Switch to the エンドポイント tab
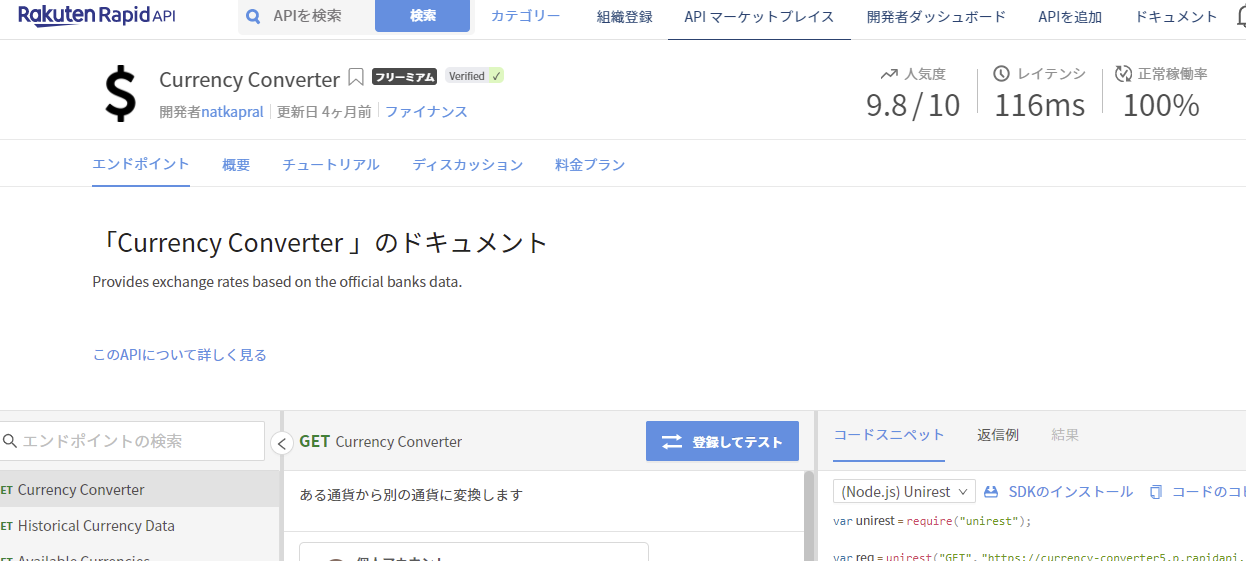 (141, 164)
